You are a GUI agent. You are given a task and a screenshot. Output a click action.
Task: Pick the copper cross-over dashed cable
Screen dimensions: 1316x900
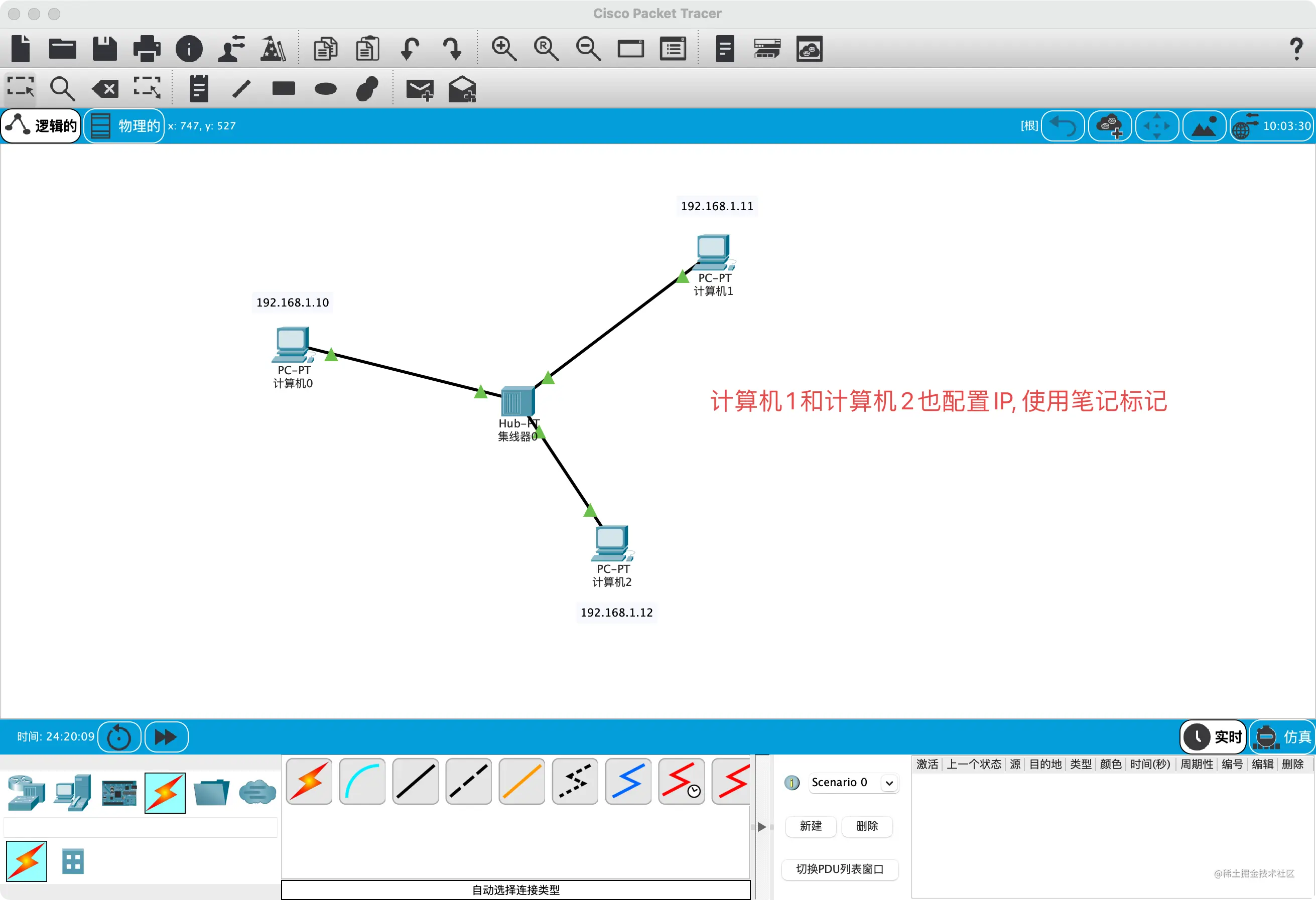(x=469, y=782)
